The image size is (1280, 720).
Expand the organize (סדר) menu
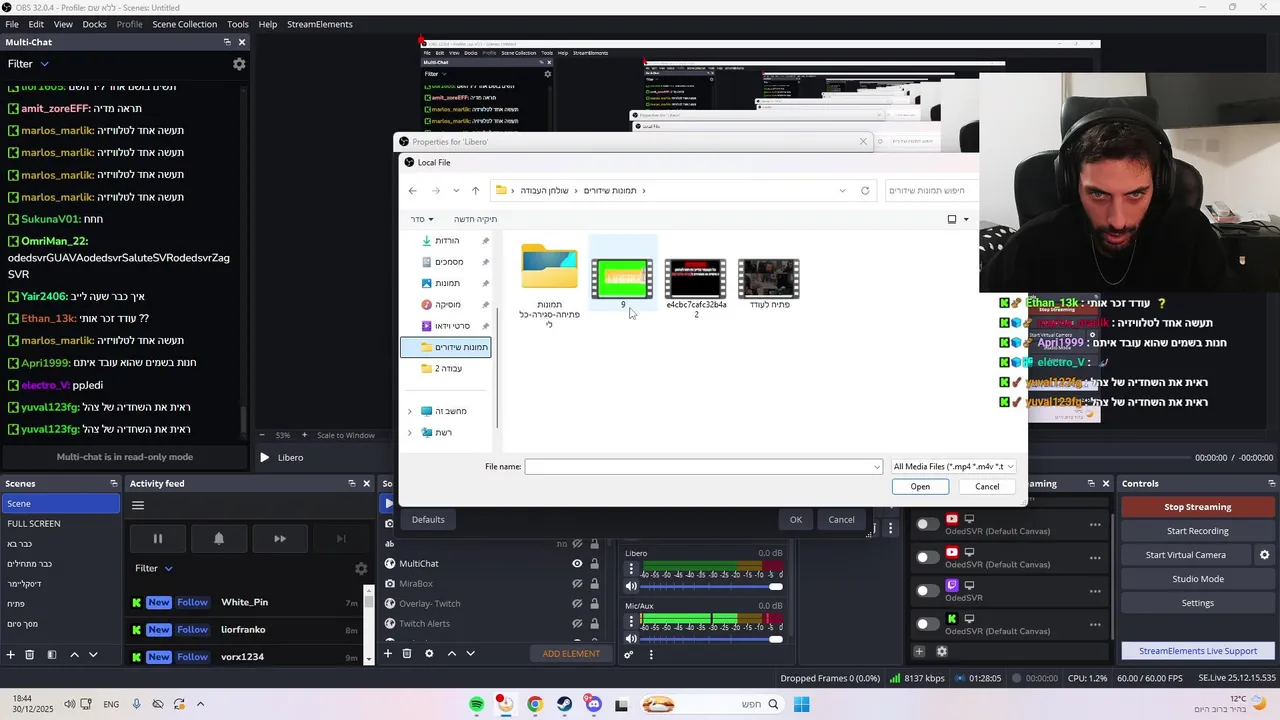point(422,219)
